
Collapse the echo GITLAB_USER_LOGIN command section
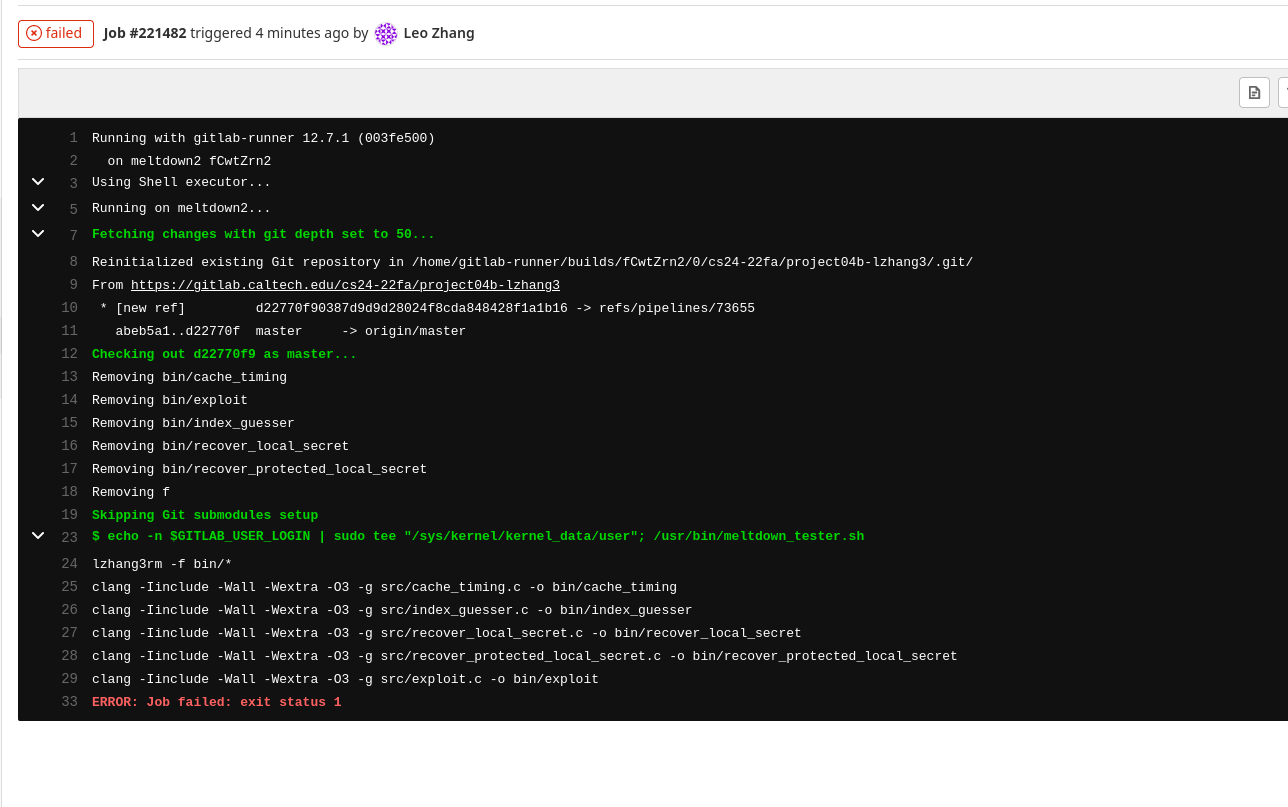(38, 536)
